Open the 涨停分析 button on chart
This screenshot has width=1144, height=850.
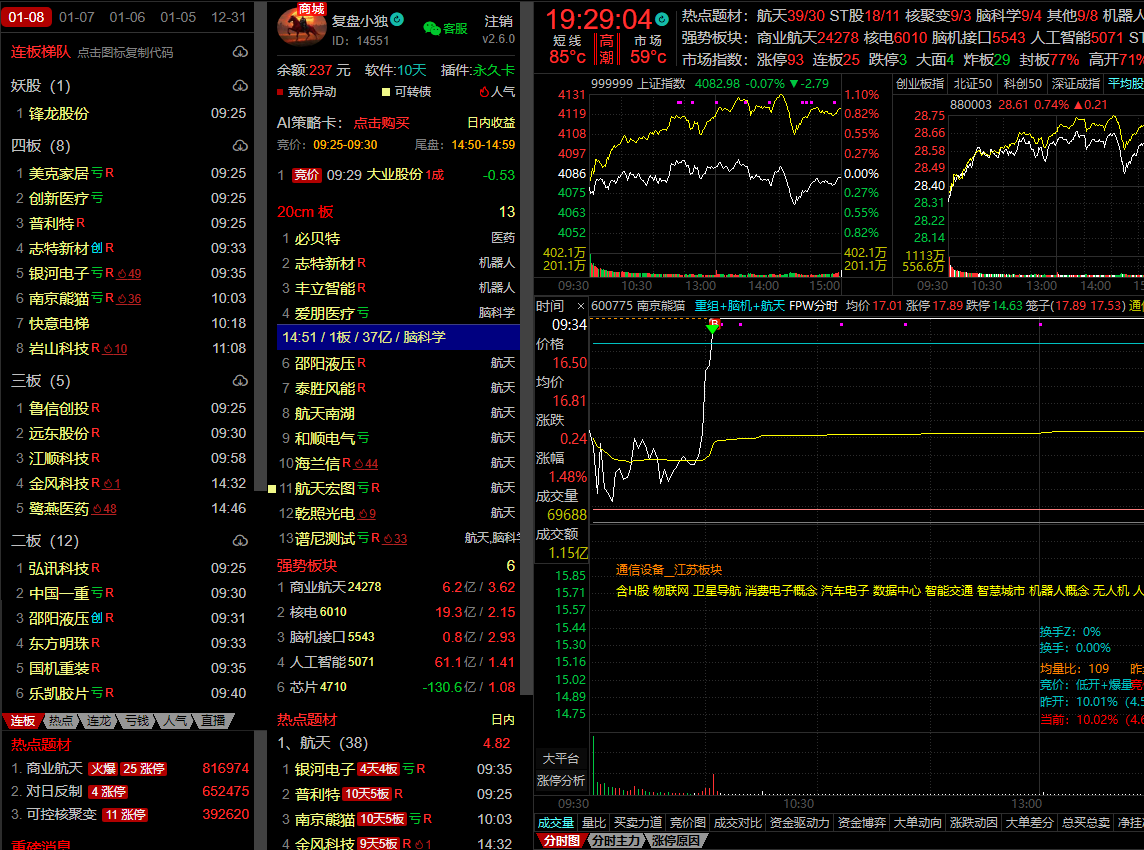coord(561,781)
